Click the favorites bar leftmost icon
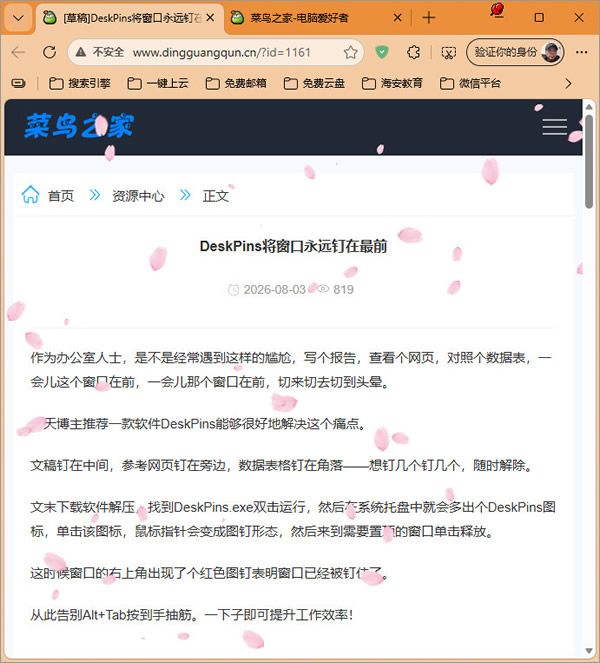The image size is (600, 663). pyautogui.click(x=18, y=83)
